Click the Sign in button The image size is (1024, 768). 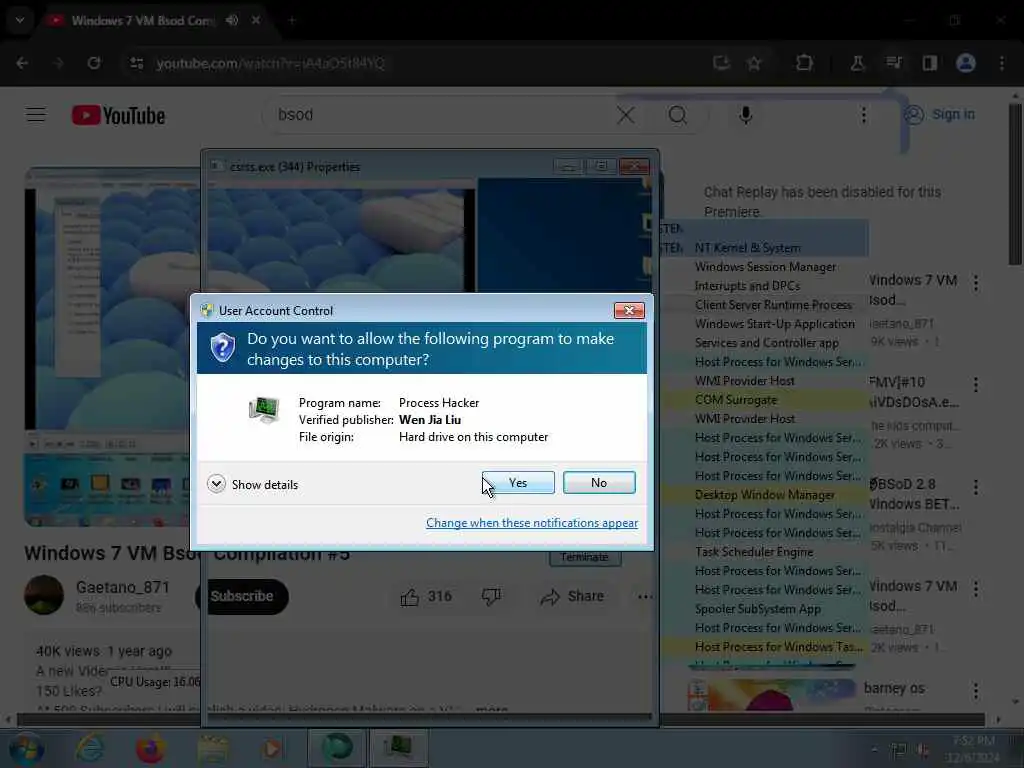pos(939,114)
